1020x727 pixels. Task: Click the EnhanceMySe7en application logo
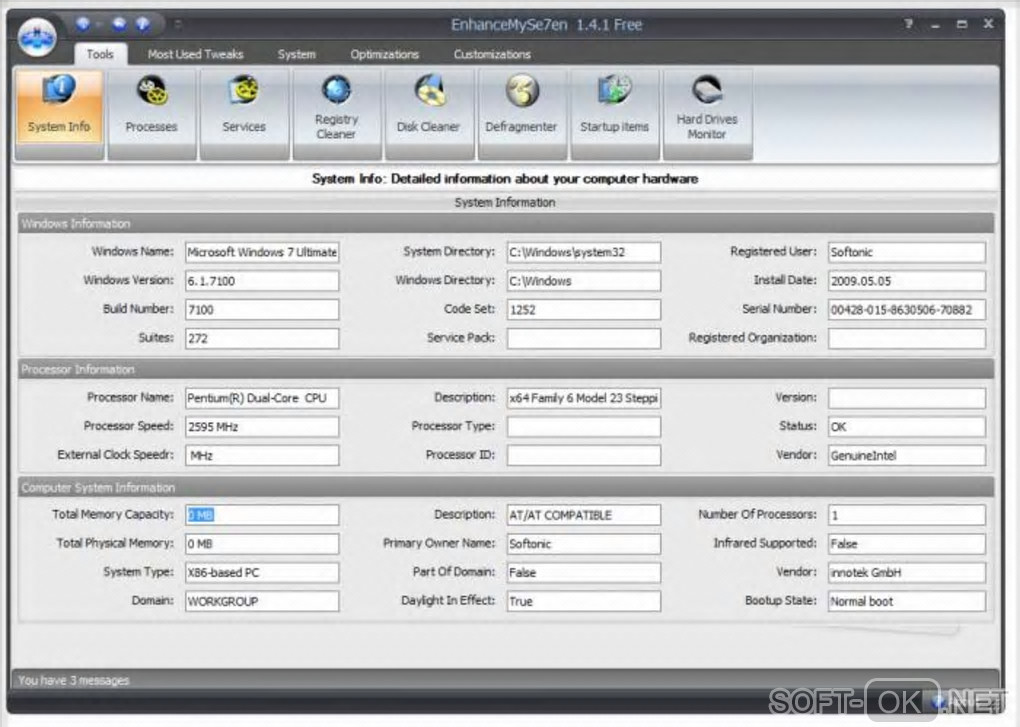37,36
